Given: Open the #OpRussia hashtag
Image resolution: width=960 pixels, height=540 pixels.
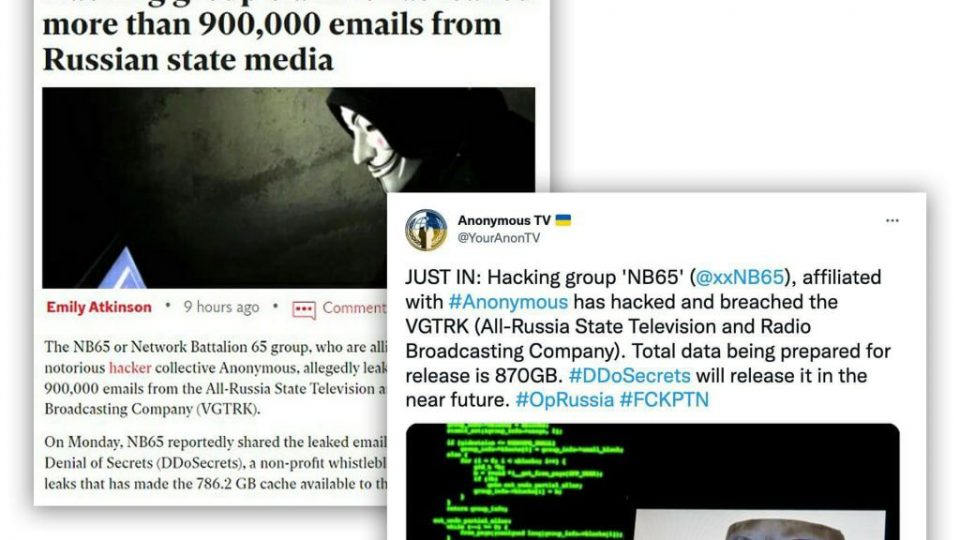Looking at the screenshot, I should click(564, 400).
